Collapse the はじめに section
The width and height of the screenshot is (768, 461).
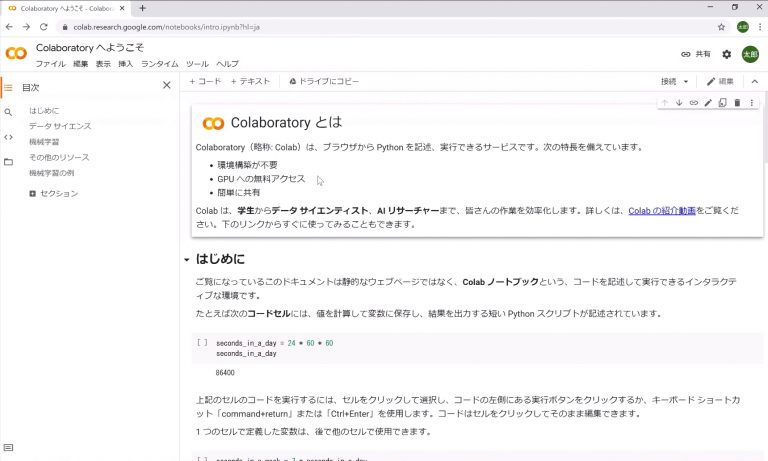click(187, 260)
